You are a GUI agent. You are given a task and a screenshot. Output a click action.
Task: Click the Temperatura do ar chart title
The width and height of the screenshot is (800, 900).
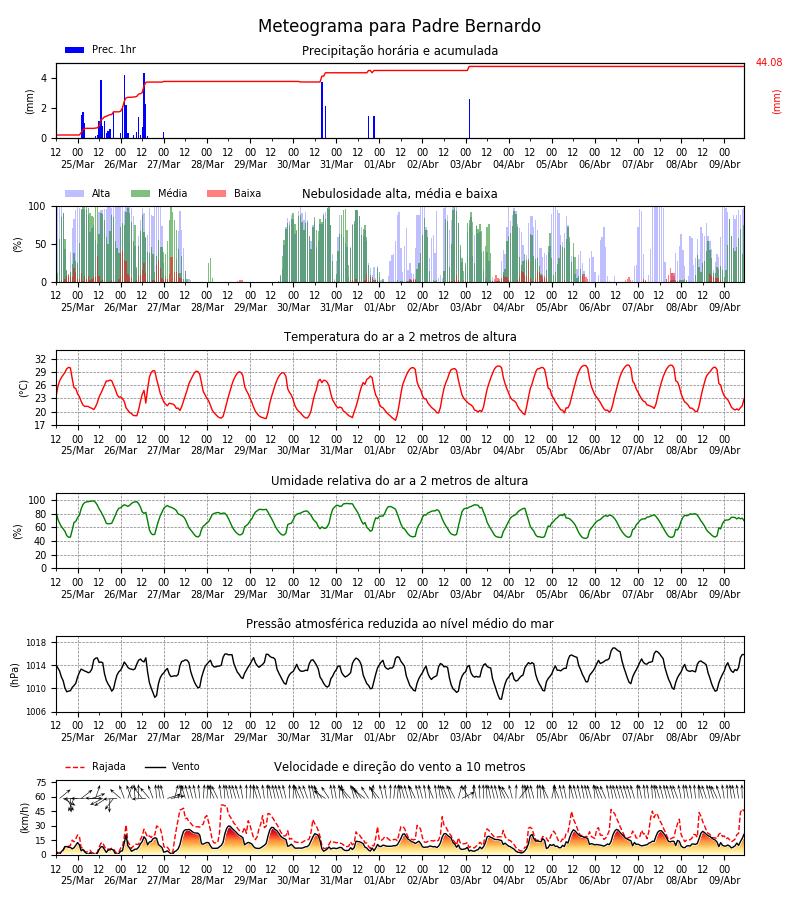pos(400,337)
